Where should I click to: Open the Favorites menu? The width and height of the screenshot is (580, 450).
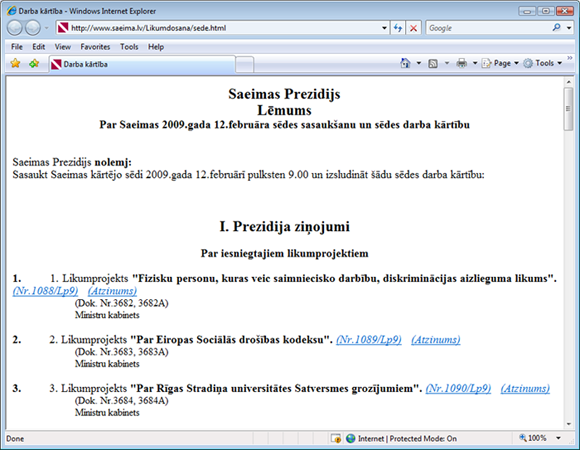(95, 47)
